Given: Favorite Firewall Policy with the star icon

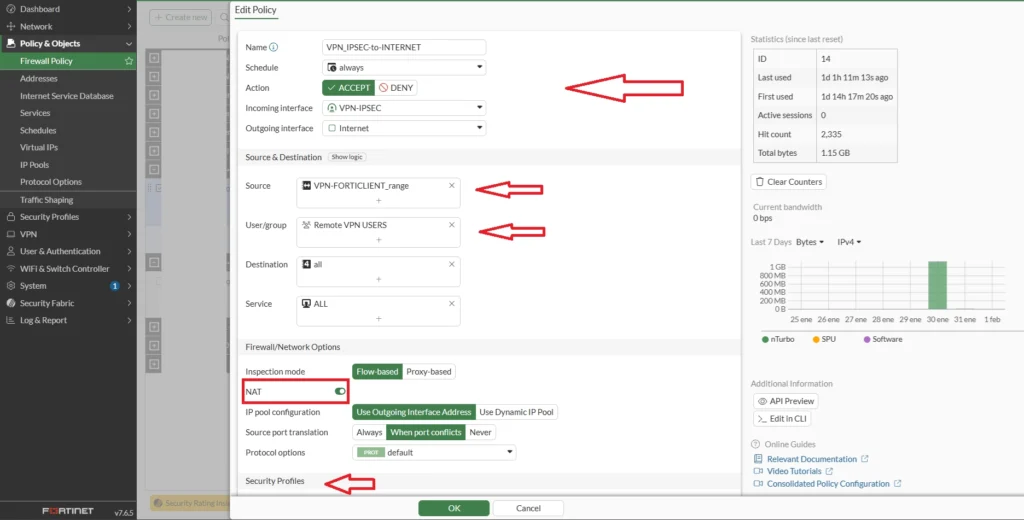Looking at the screenshot, I should (x=129, y=61).
